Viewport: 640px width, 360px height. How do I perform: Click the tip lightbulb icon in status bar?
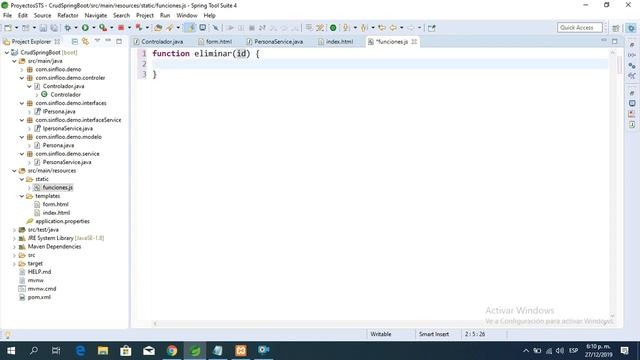tap(7, 335)
